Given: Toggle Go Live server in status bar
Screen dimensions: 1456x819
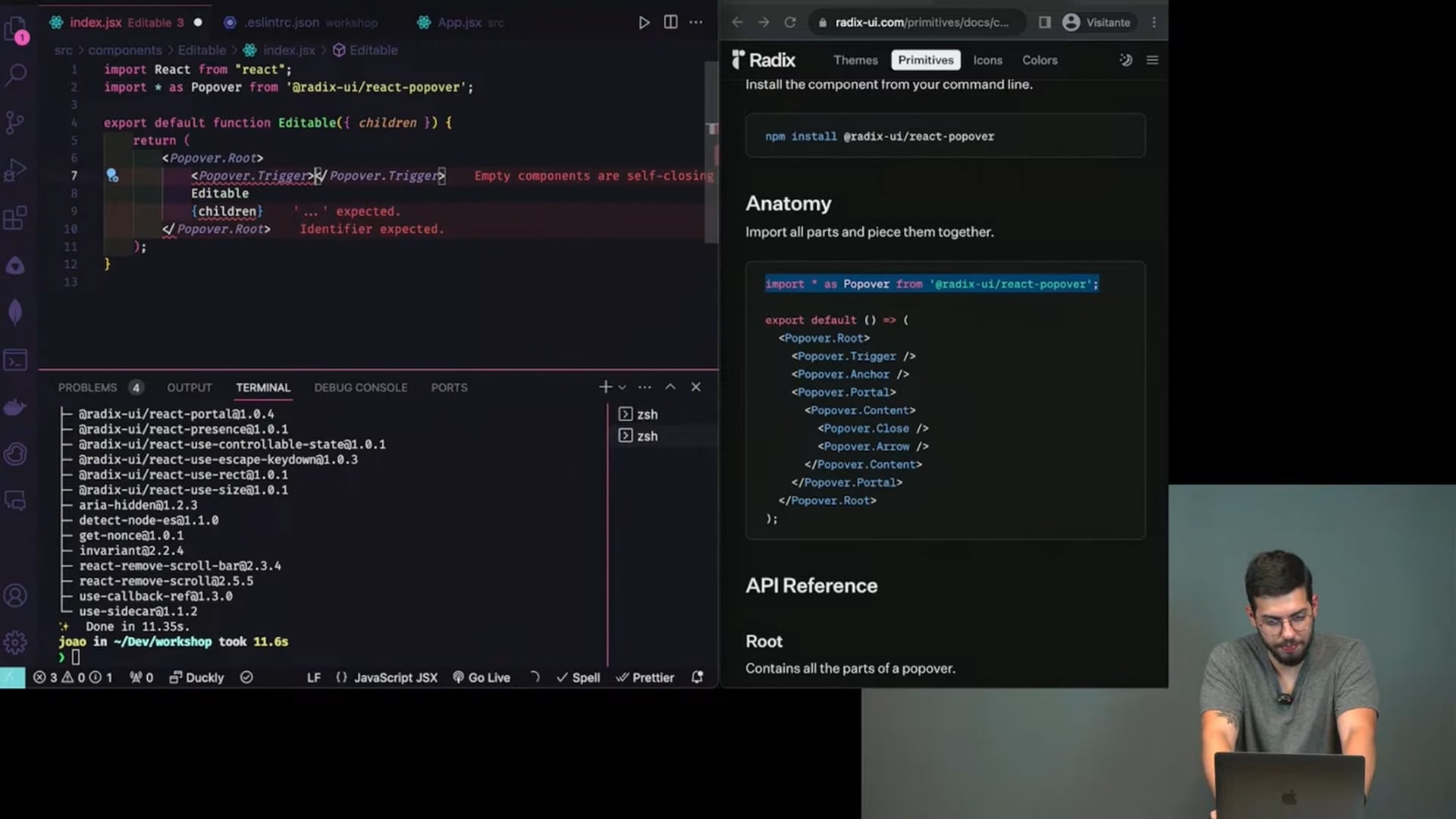Looking at the screenshot, I should pyautogui.click(x=482, y=678).
